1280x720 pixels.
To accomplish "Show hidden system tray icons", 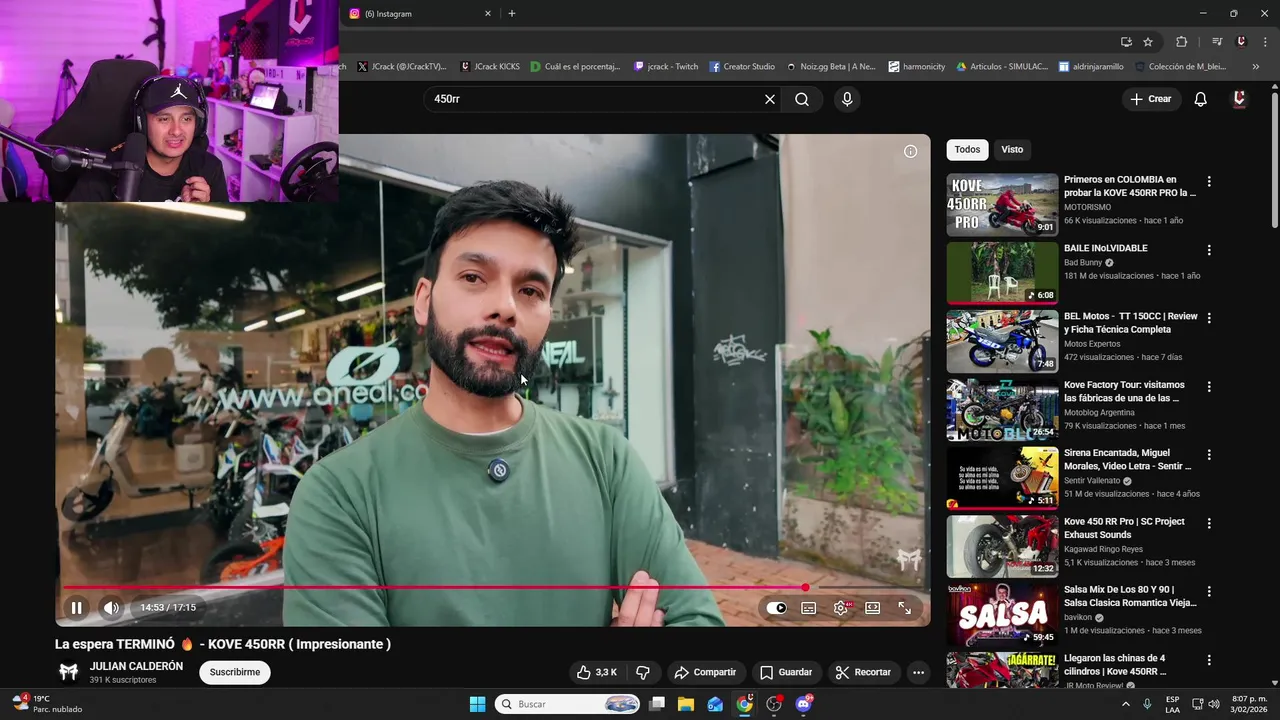I will point(1126,704).
